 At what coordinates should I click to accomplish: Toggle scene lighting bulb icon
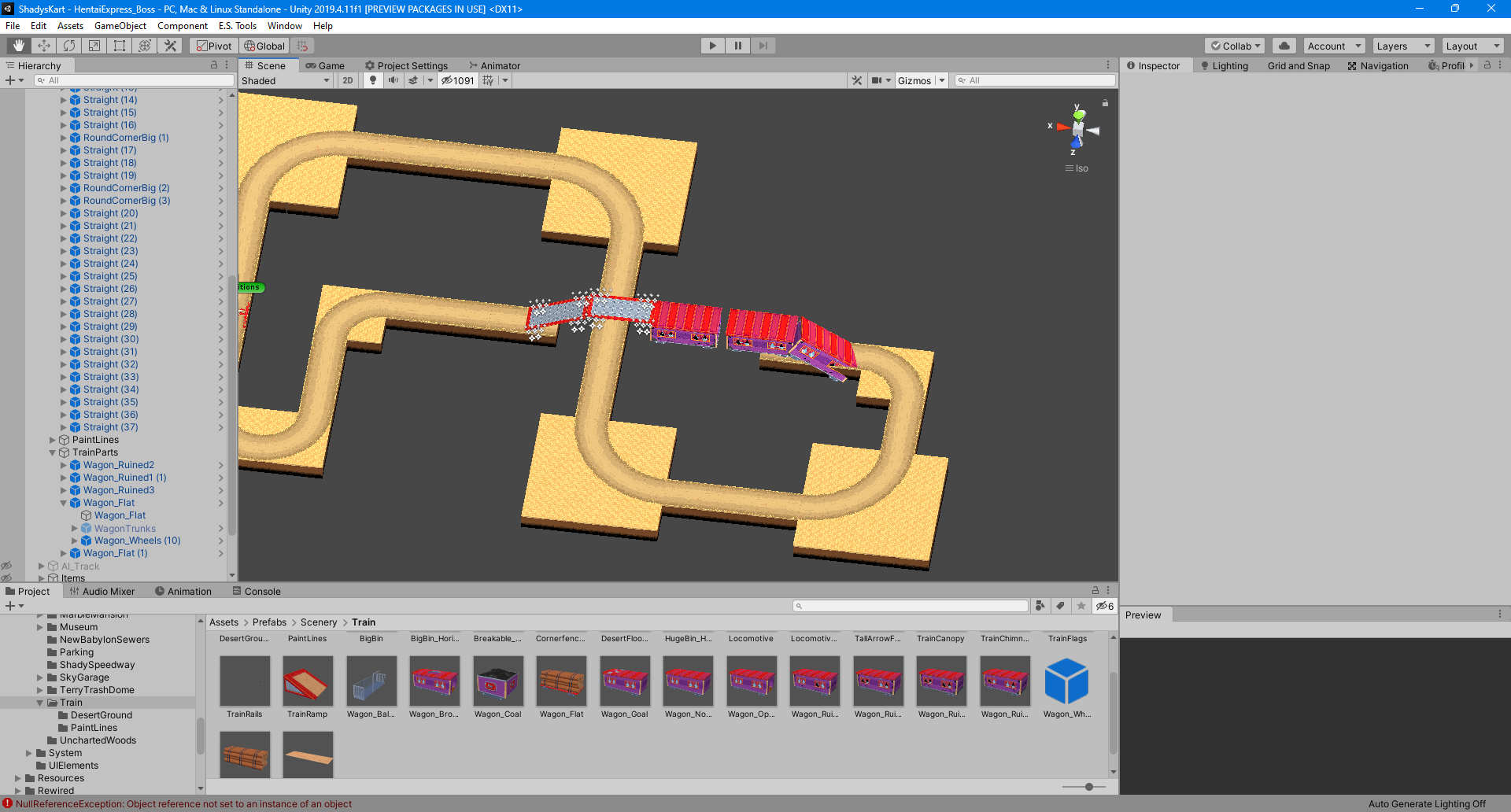[x=373, y=80]
